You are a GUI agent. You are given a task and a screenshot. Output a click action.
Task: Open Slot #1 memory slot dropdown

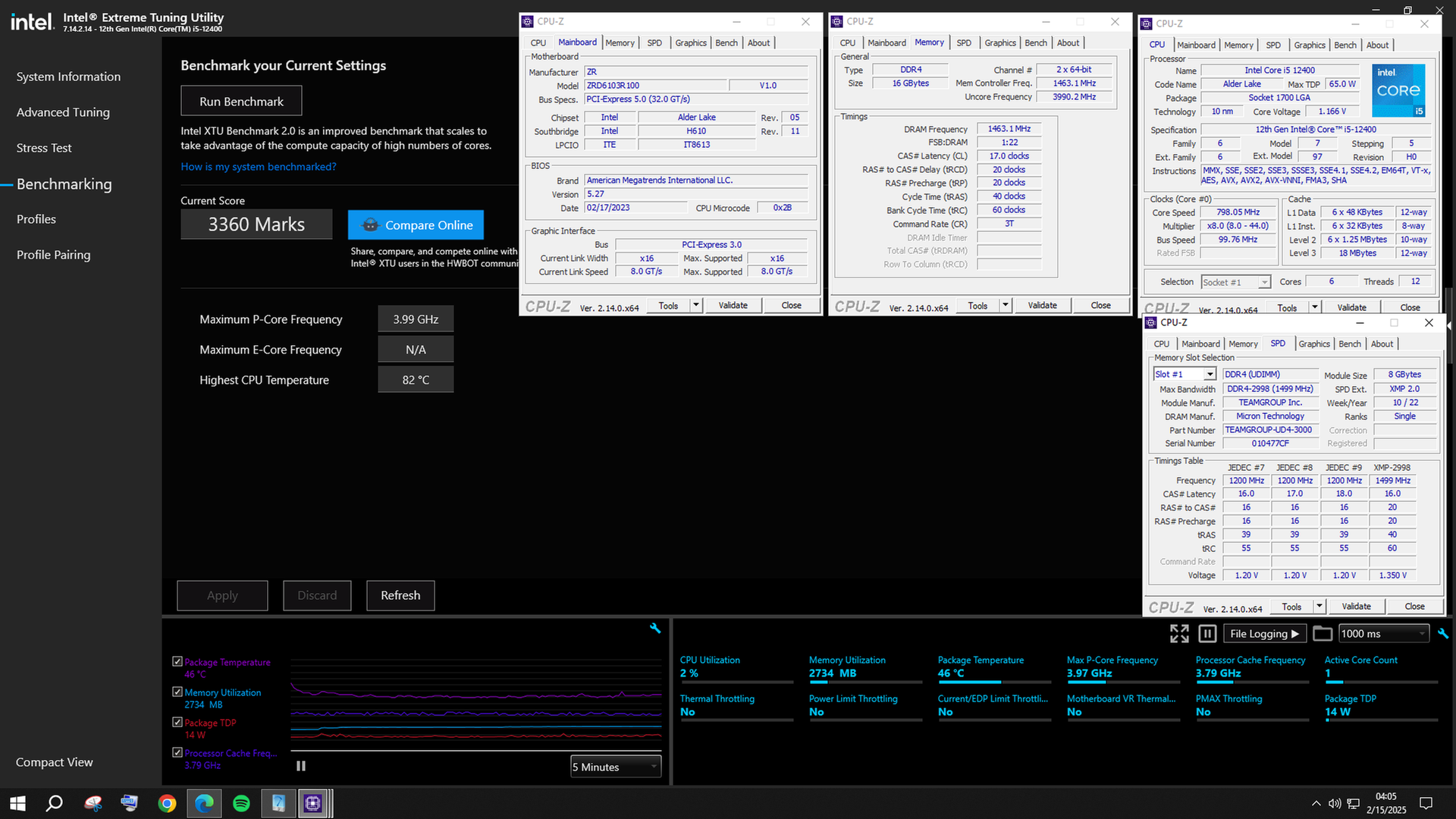[1185, 374]
